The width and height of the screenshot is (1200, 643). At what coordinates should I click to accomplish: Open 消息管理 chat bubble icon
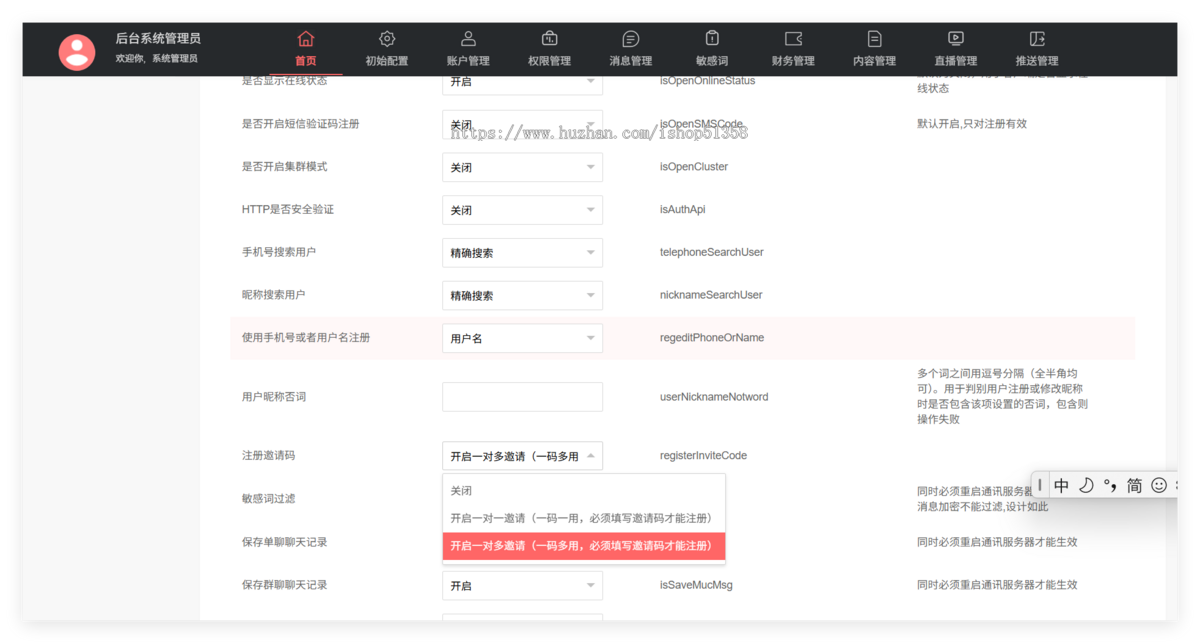click(631, 39)
